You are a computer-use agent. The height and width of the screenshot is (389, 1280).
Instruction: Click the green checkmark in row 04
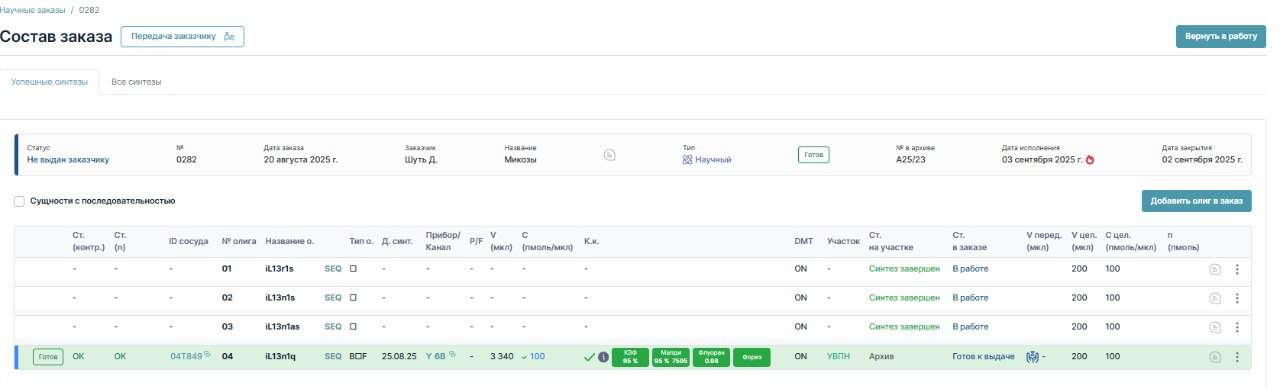pyautogui.click(x=589, y=357)
